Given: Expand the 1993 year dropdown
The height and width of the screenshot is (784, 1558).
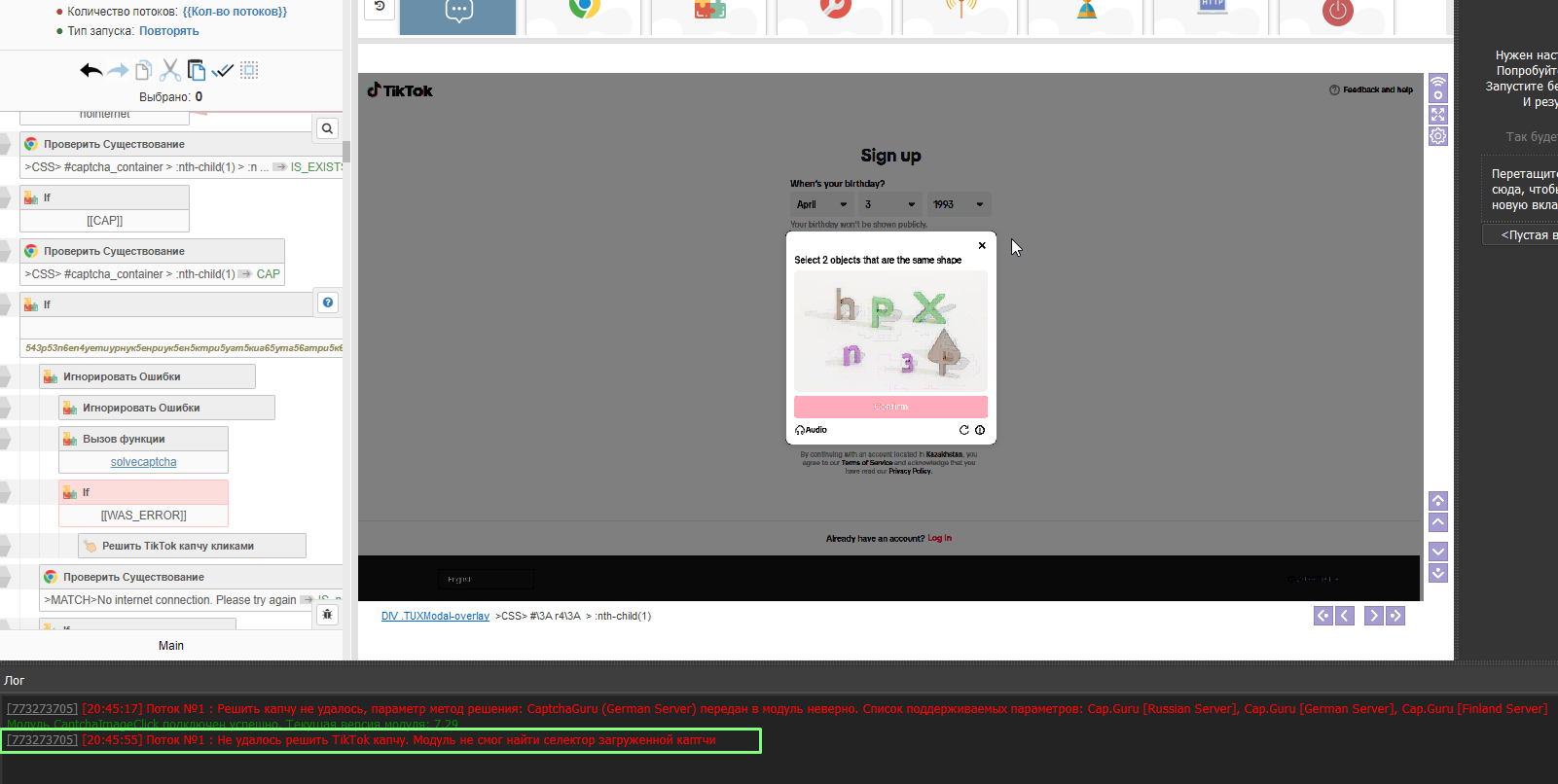Looking at the screenshot, I should [x=959, y=204].
